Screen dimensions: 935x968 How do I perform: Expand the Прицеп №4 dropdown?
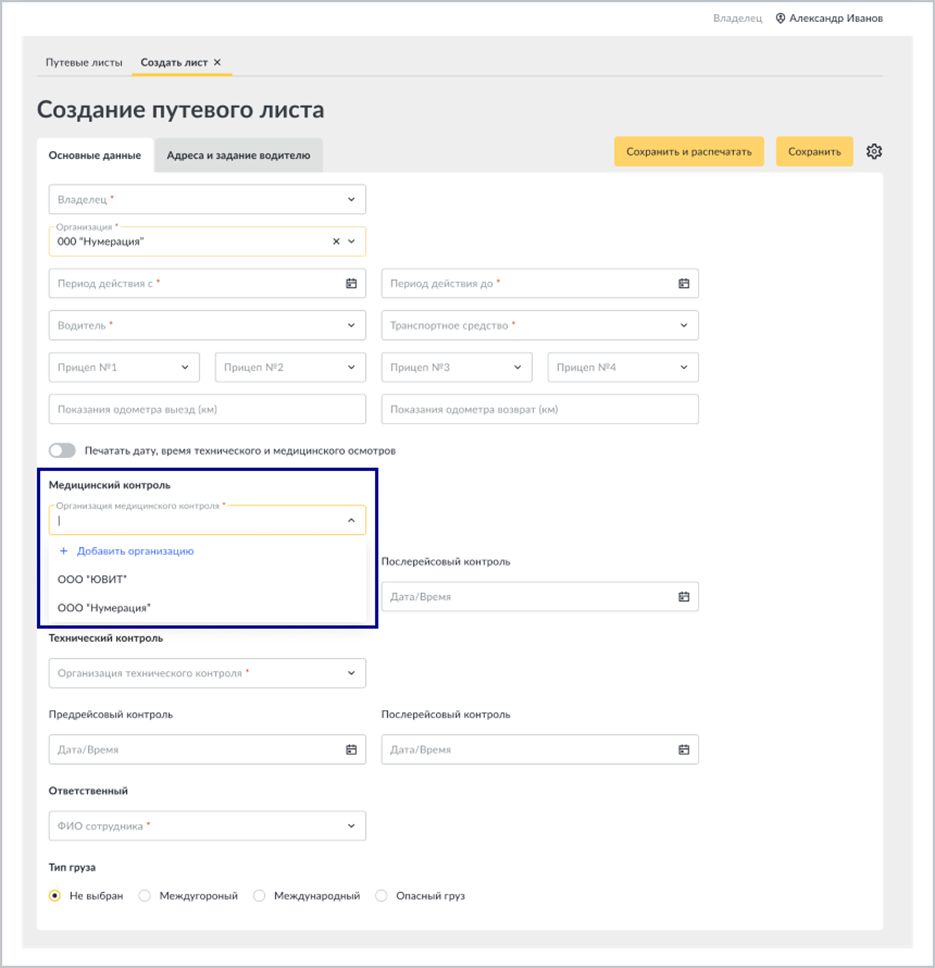click(x=684, y=367)
